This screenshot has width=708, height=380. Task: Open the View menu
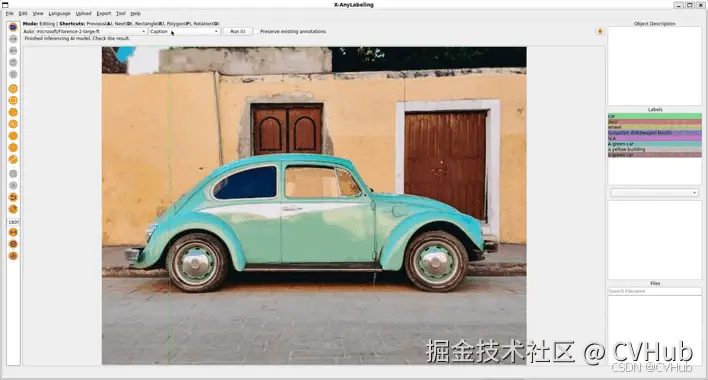(38, 14)
